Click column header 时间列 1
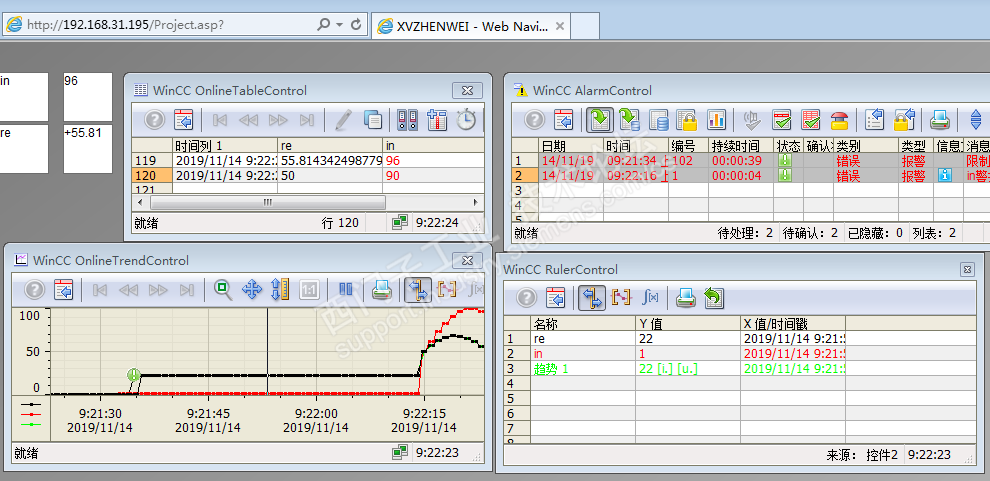 pyautogui.click(x=225, y=145)
